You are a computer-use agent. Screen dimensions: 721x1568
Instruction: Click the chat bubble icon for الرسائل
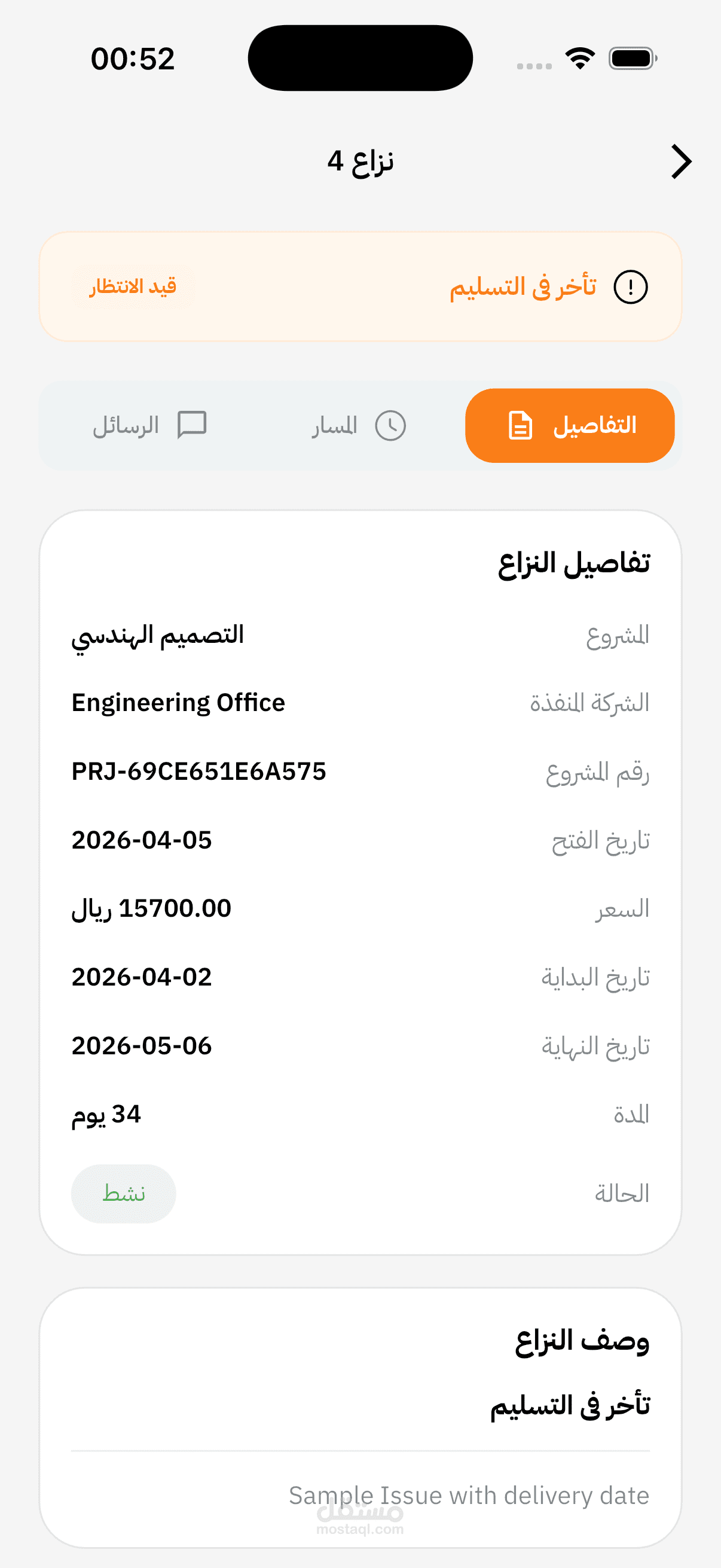click(192, 425)
